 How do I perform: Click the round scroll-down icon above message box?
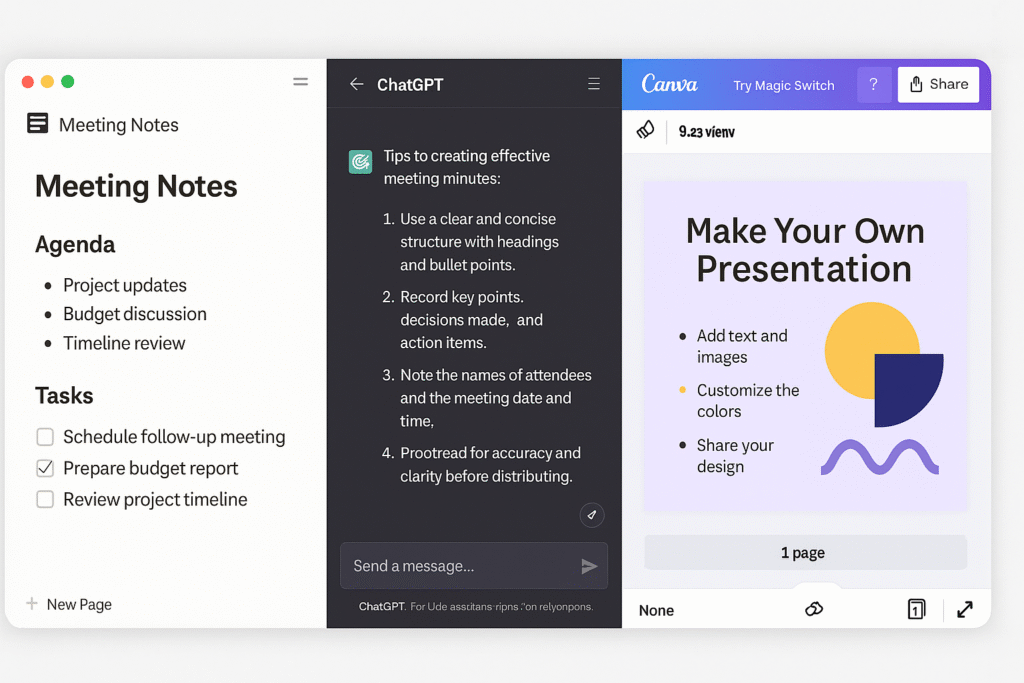(591, 515)
